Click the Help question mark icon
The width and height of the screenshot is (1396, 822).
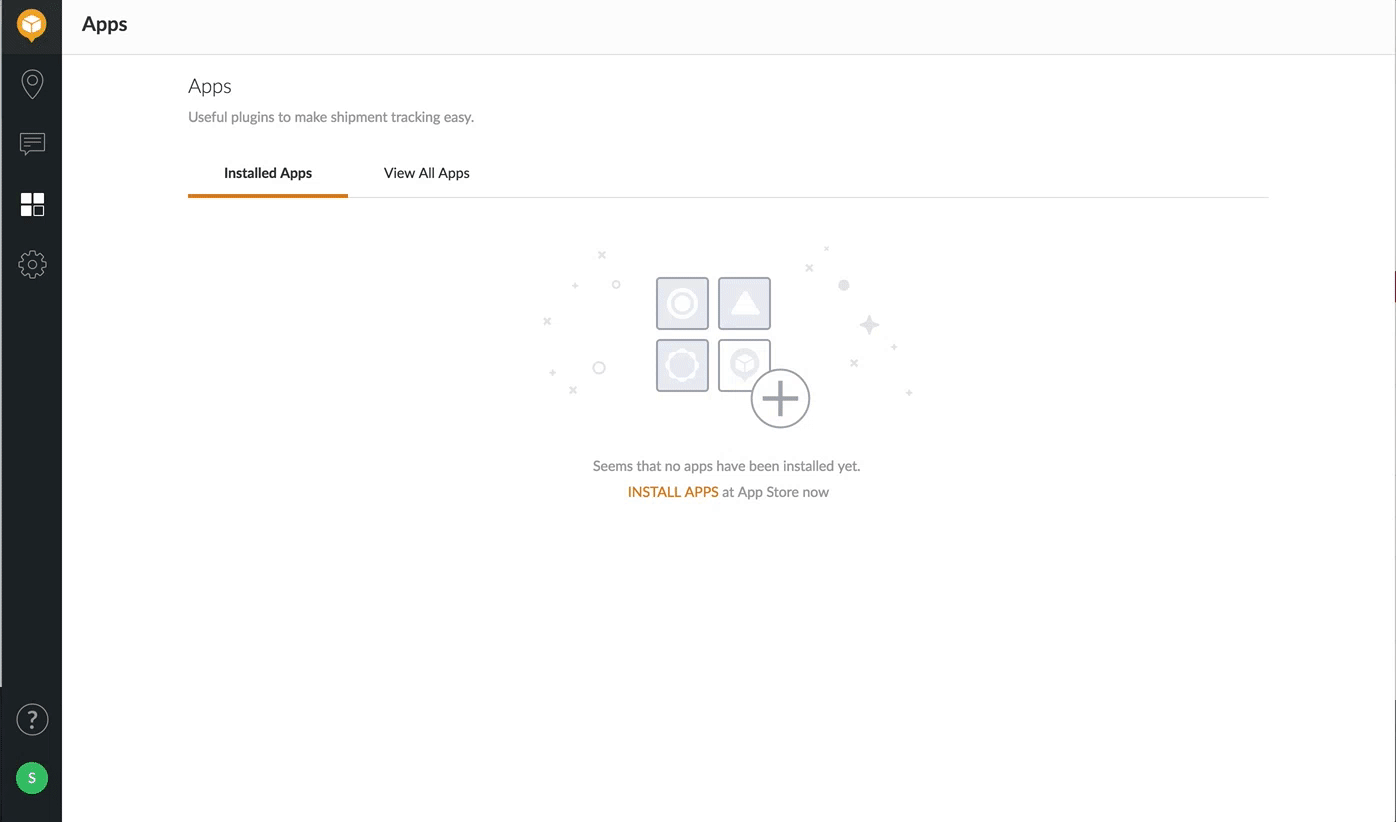(32, 719)
